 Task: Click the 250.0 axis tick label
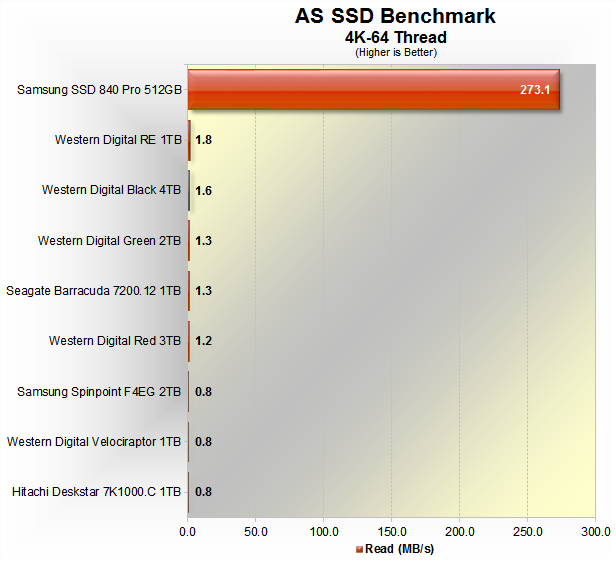(528, 532)
